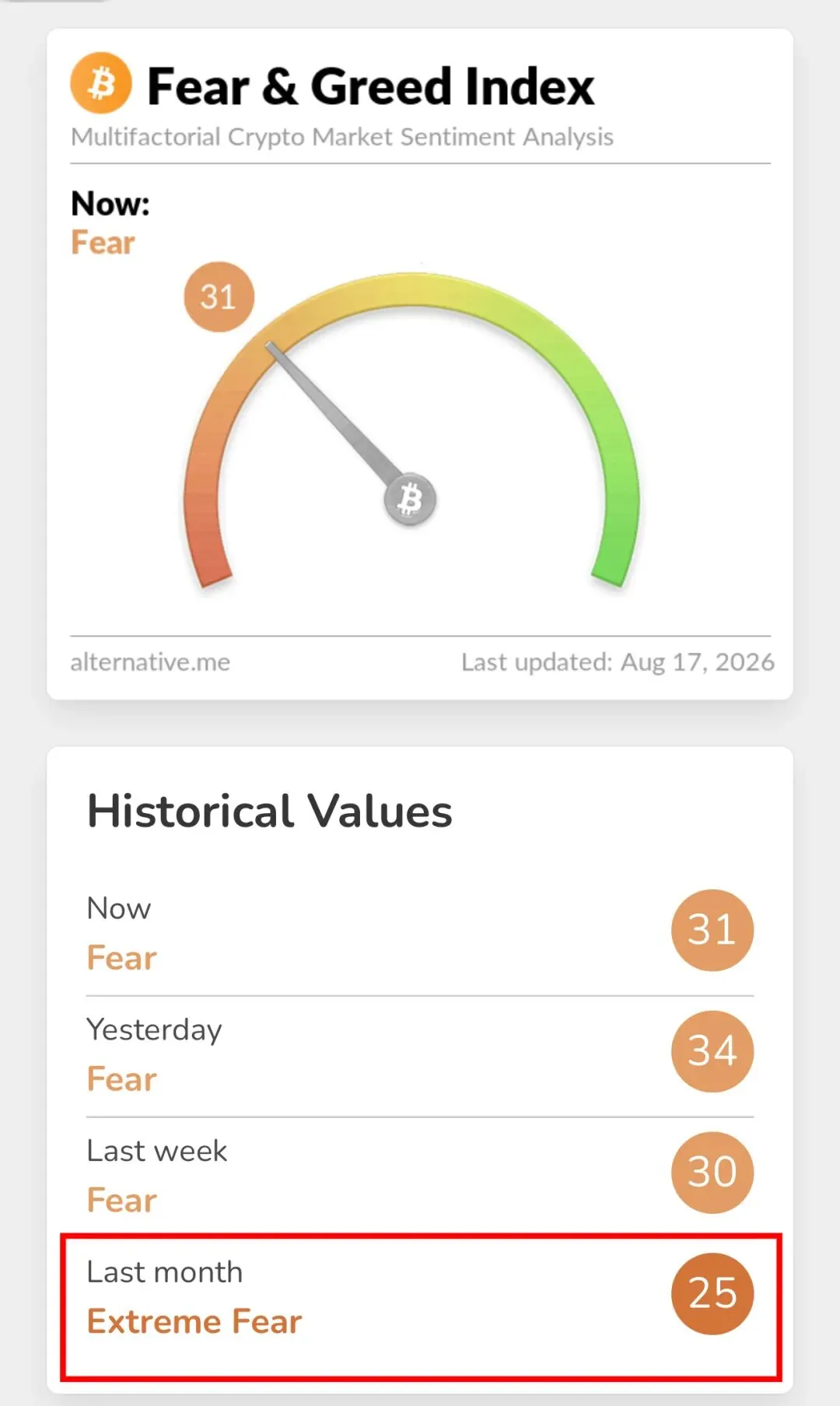Select the Last month row label

tap(164, 1272)
